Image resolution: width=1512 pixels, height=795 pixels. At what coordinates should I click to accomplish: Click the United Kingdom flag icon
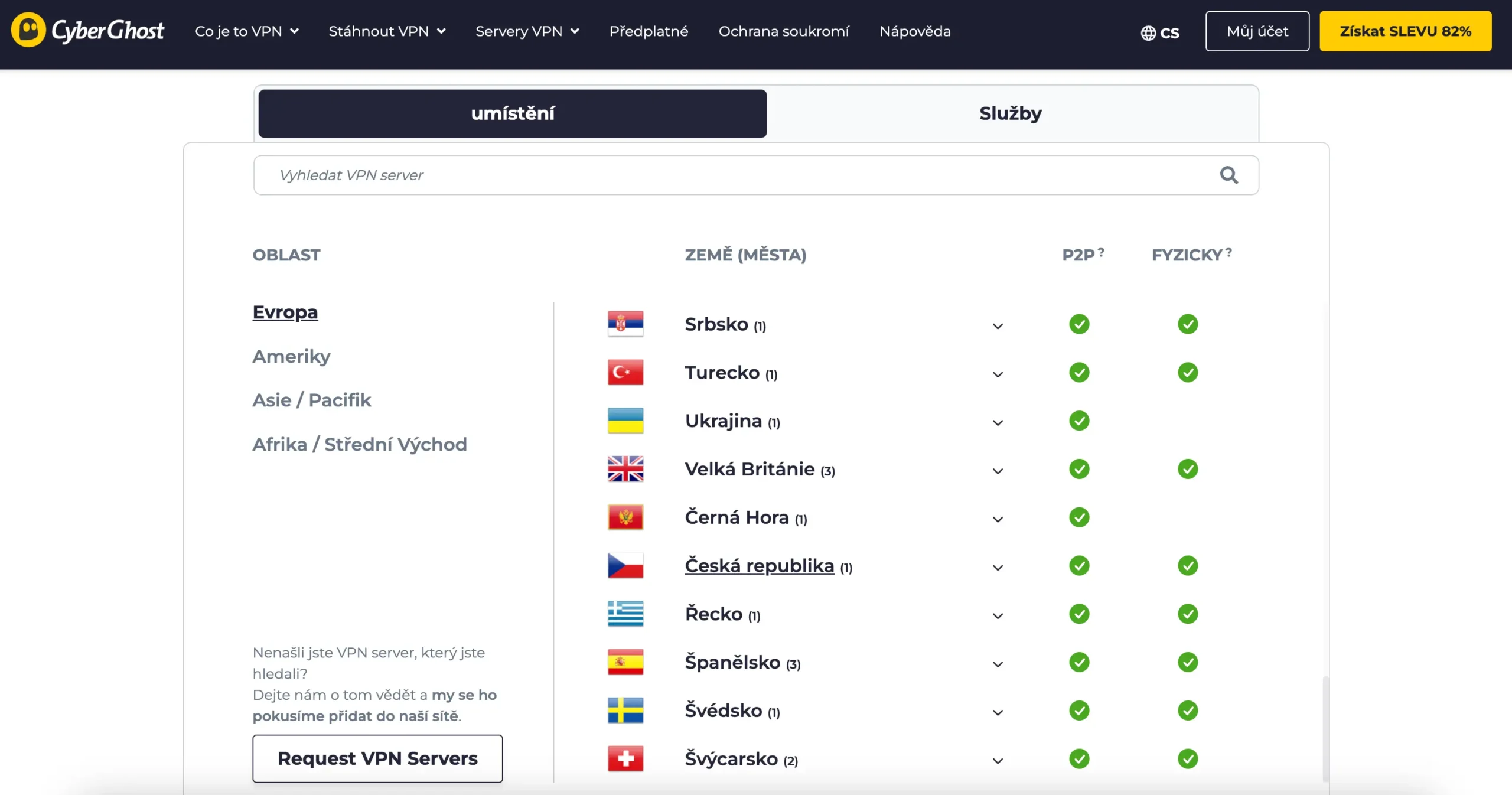[x=625, y=469]
